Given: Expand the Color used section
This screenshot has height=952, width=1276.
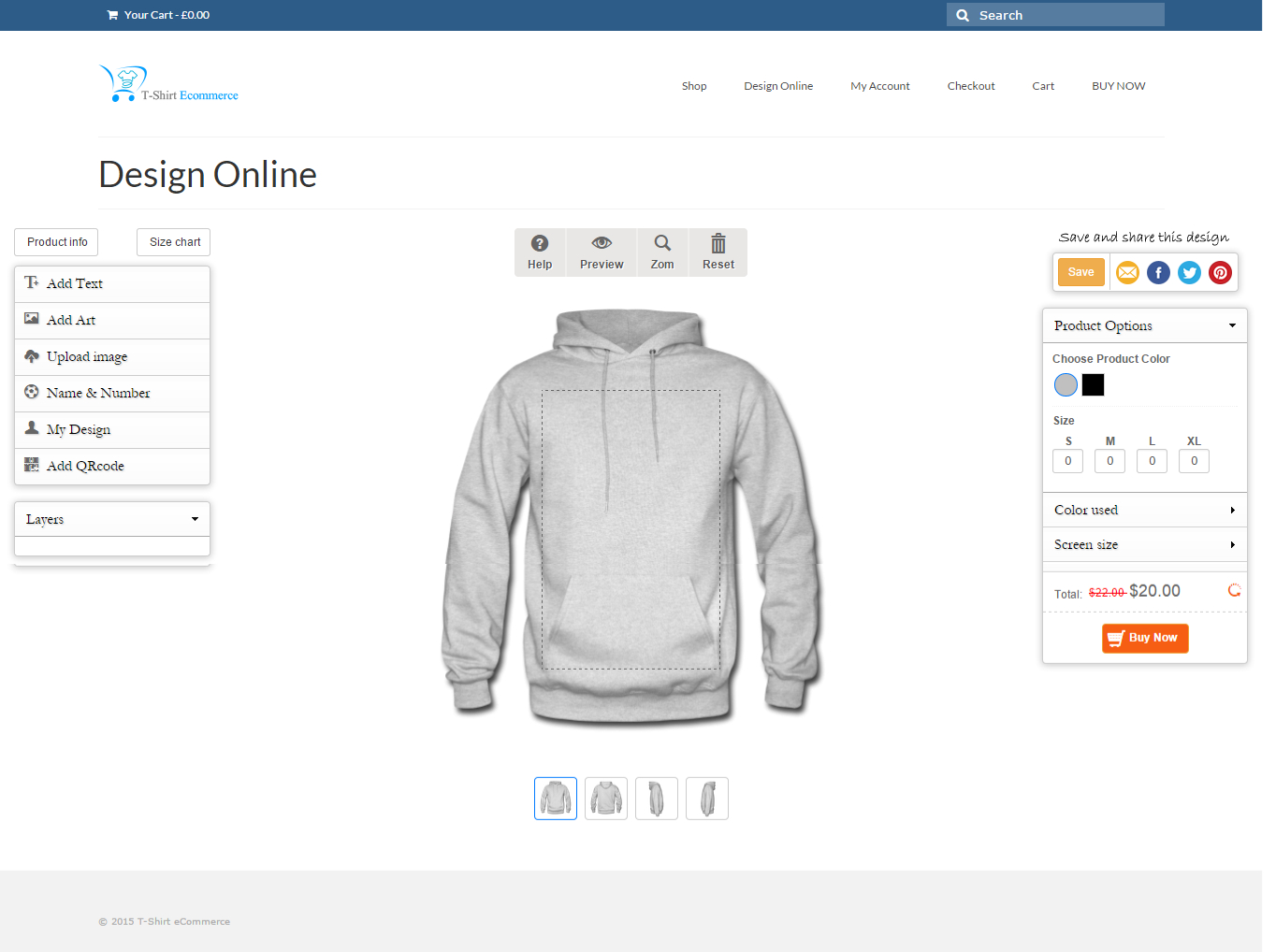Looking at the screenshot, I should [1145, 510].
